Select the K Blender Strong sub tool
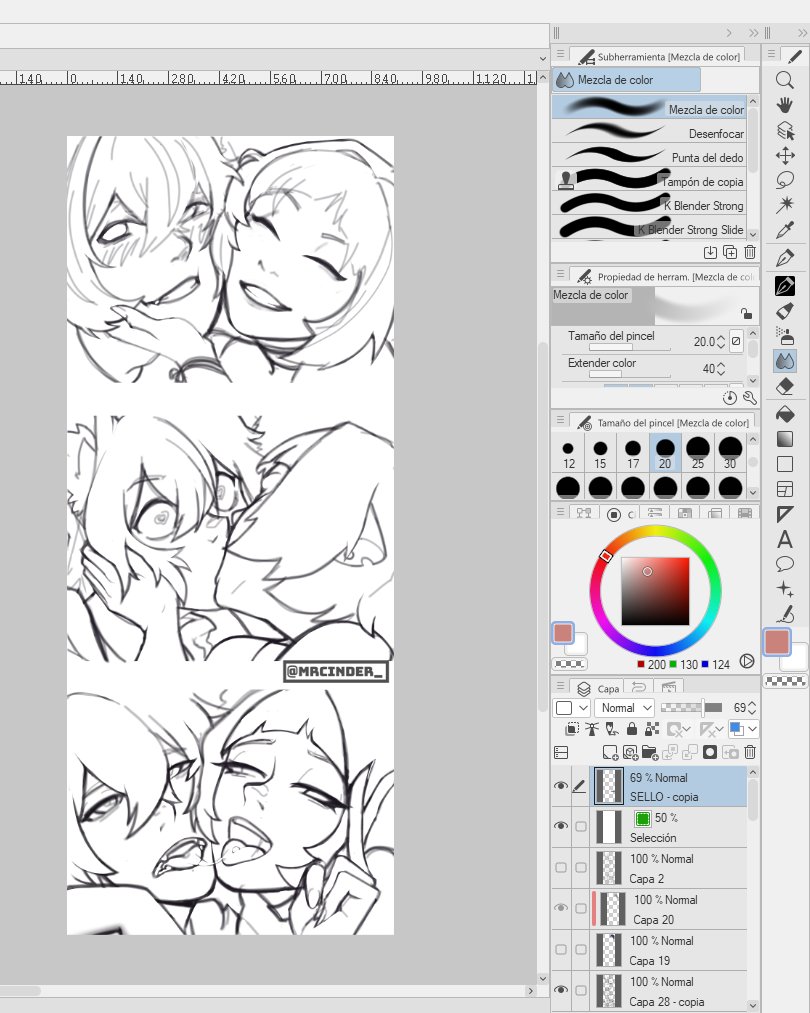Image resolution: width=810 pixels, height=1013 pixels. coord(649,205)
